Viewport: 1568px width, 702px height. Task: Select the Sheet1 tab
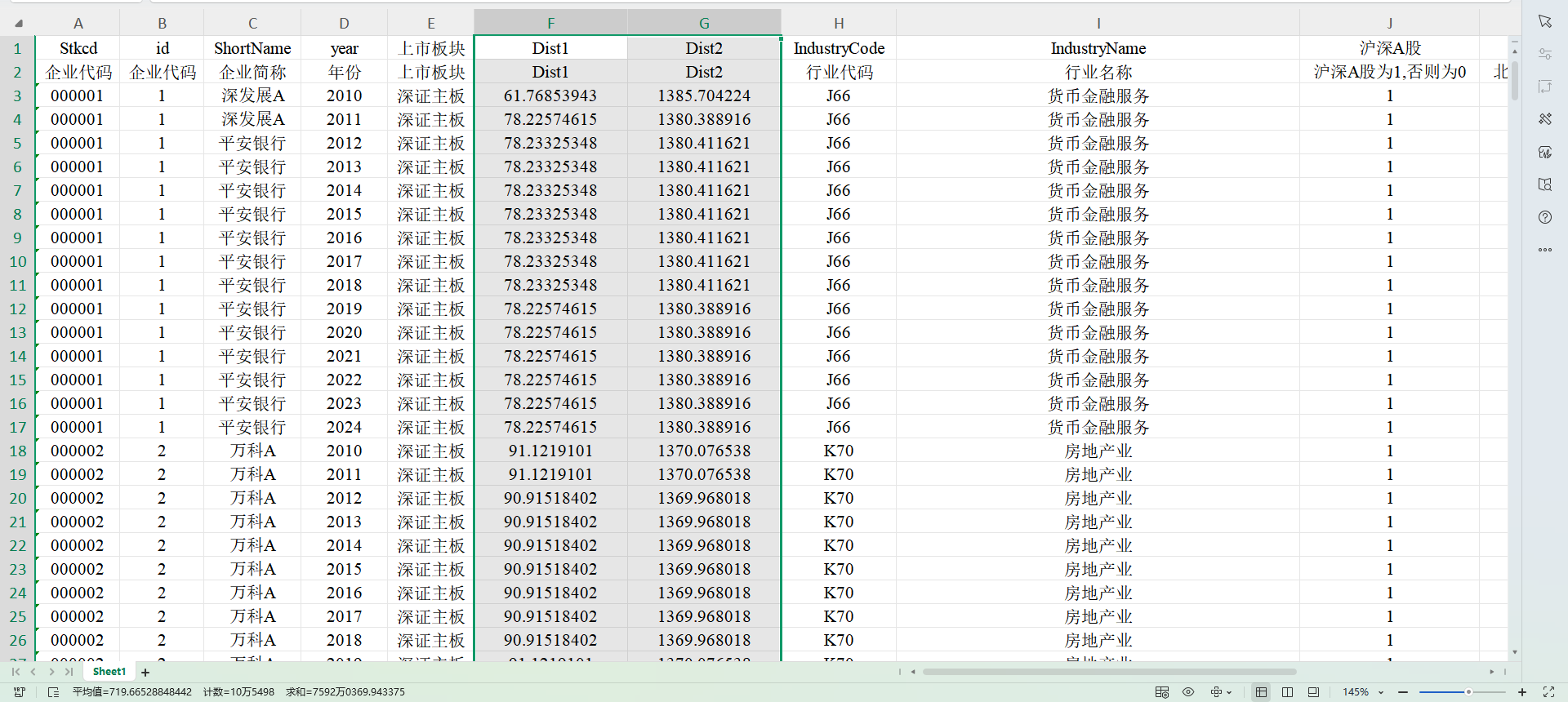[x=109, y=672]
